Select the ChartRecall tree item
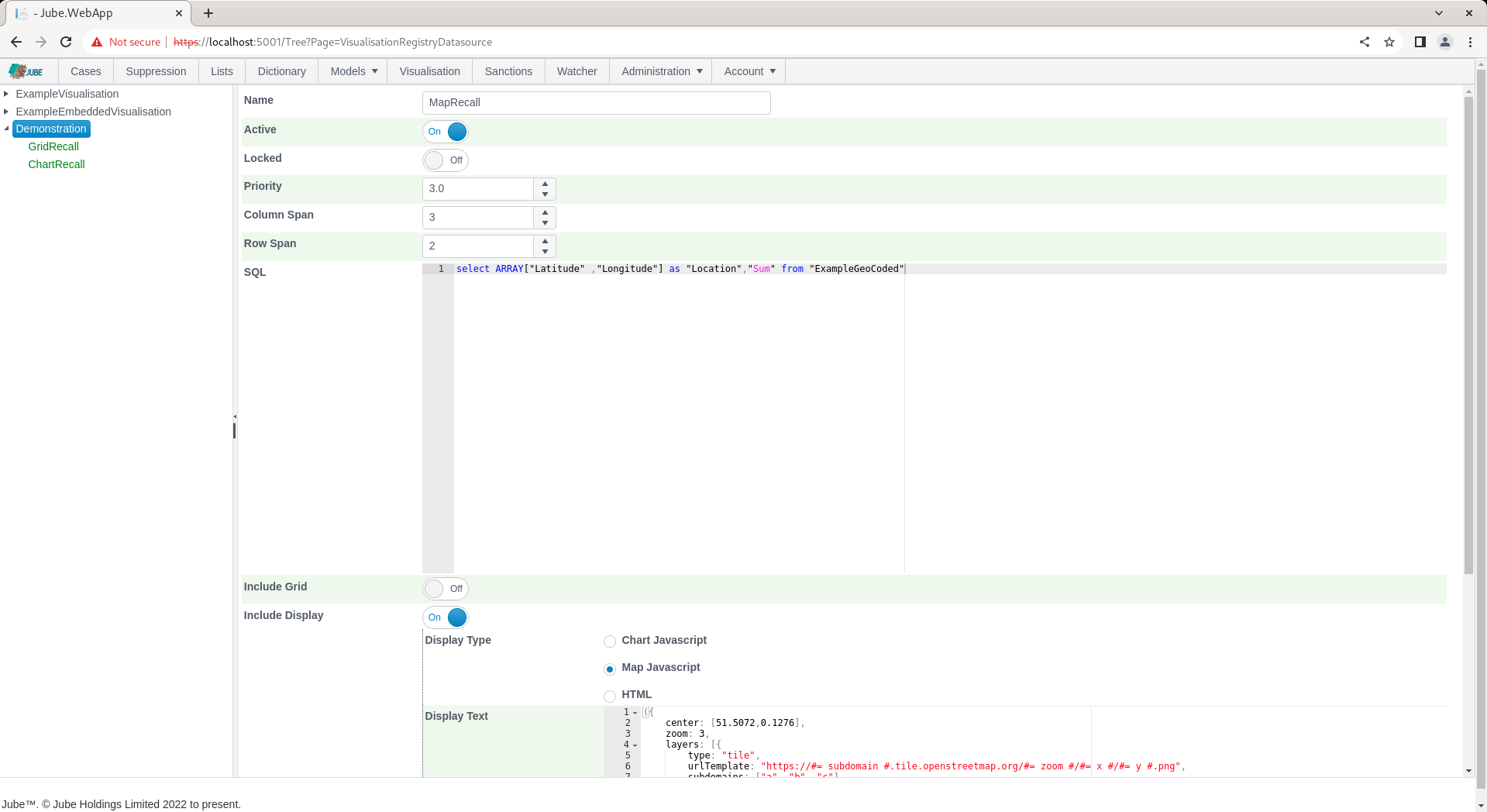Screen dimensions: 1487x812 click(x=57, y=164)
